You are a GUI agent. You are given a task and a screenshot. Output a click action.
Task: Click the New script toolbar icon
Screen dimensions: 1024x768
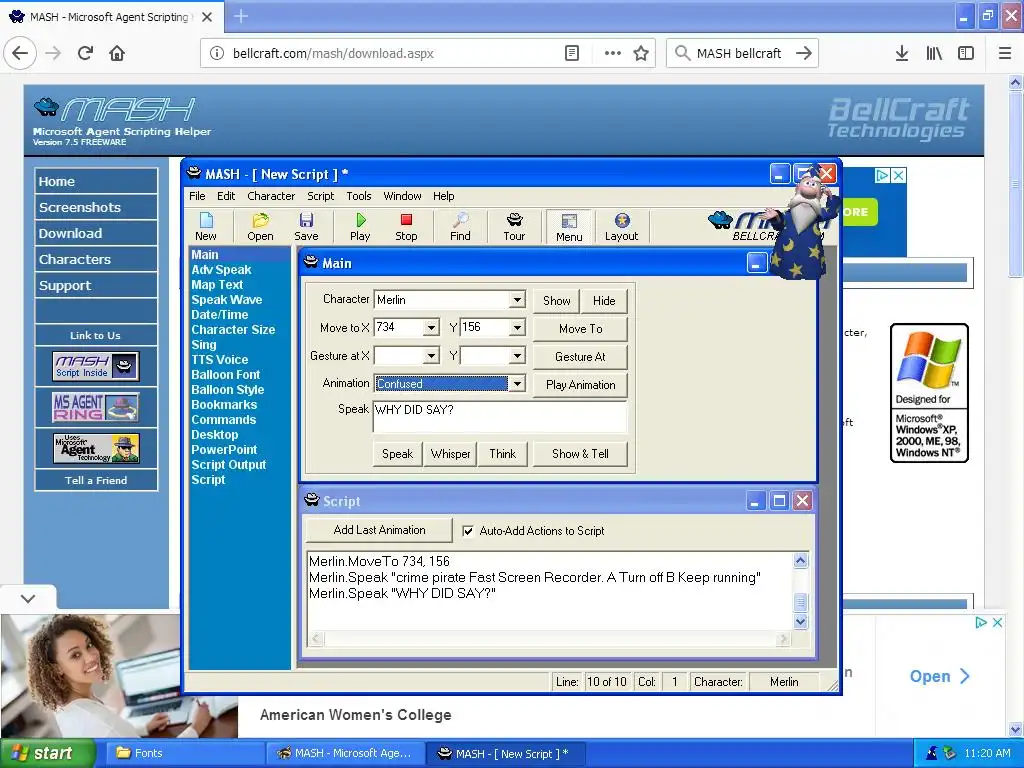pos(206,227)
